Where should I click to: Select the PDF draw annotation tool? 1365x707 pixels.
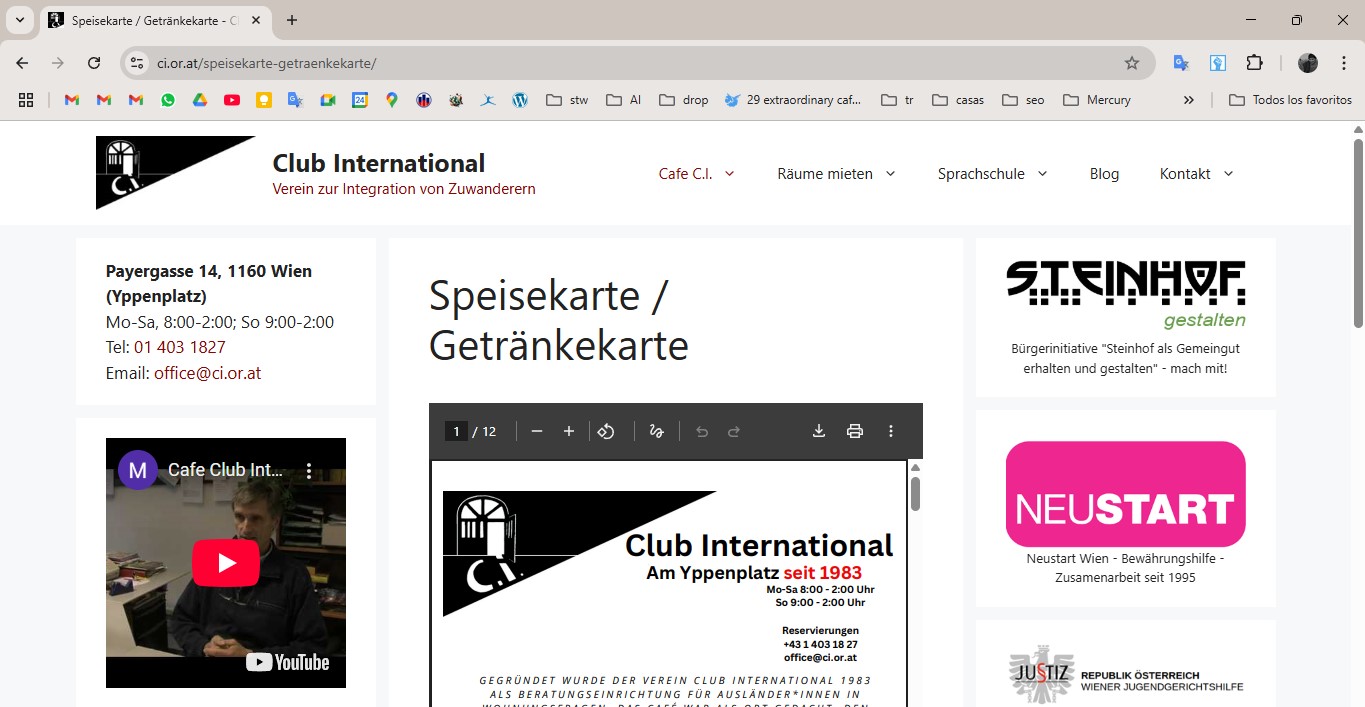(656, 431)
